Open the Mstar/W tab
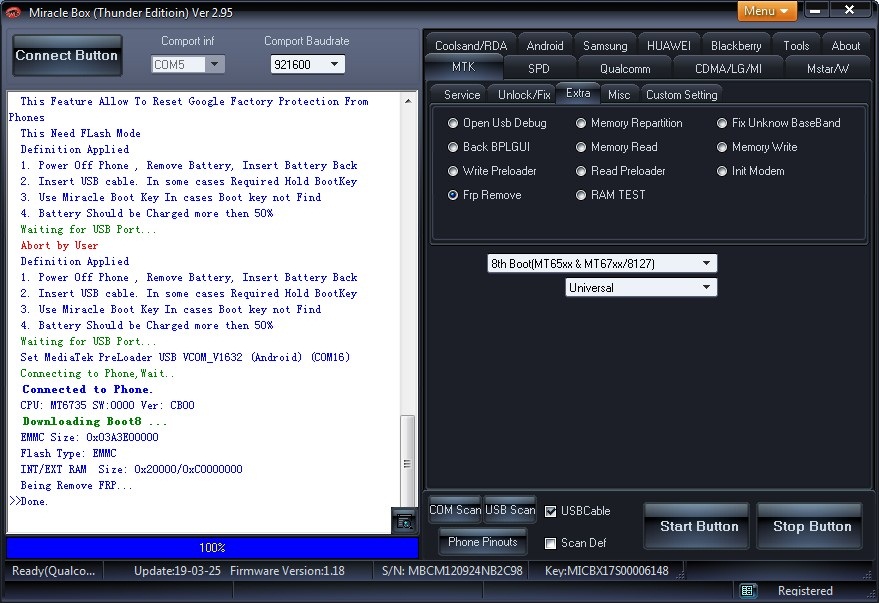The image size is (879, 603). (827, 68)
